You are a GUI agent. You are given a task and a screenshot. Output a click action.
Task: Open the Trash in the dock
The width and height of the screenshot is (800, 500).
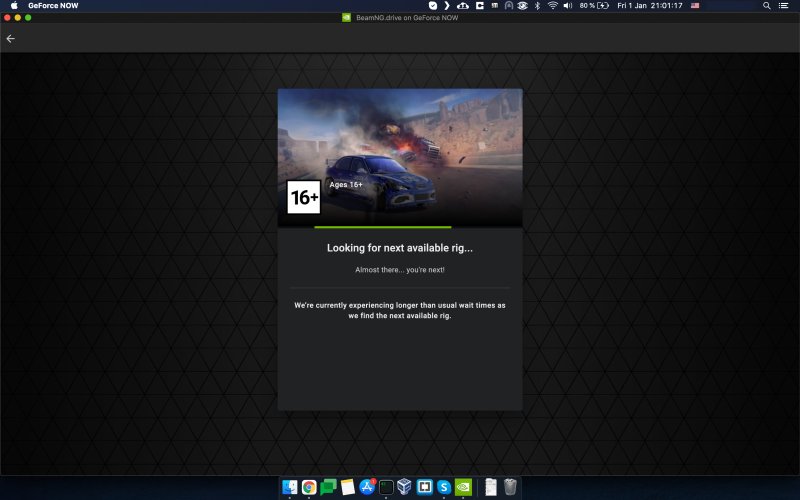[510, 487]
